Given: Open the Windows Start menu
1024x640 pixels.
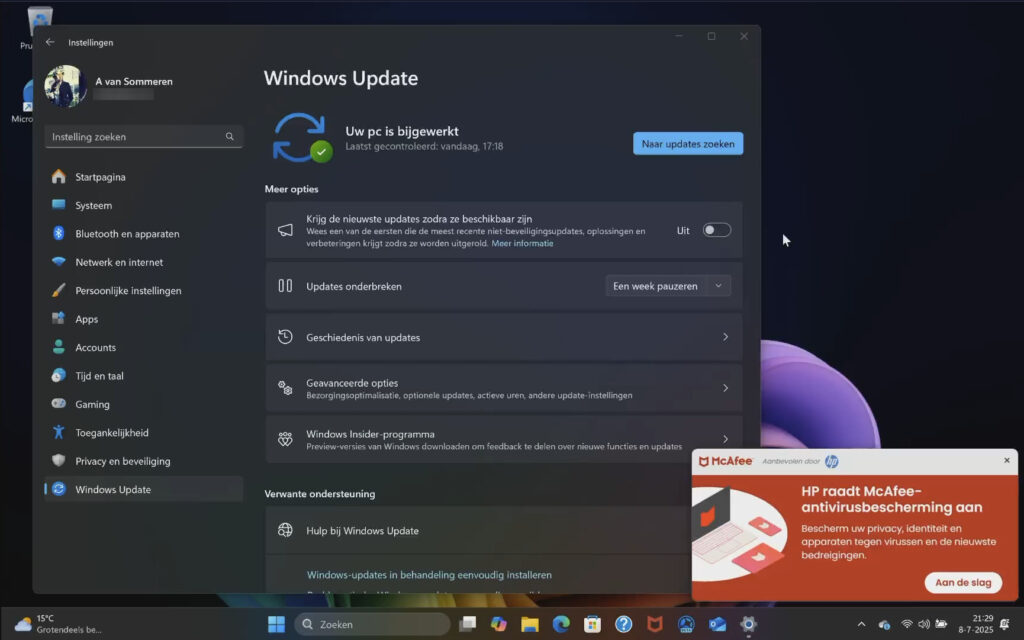Looking at the screenshot, I should coord(276,624).
